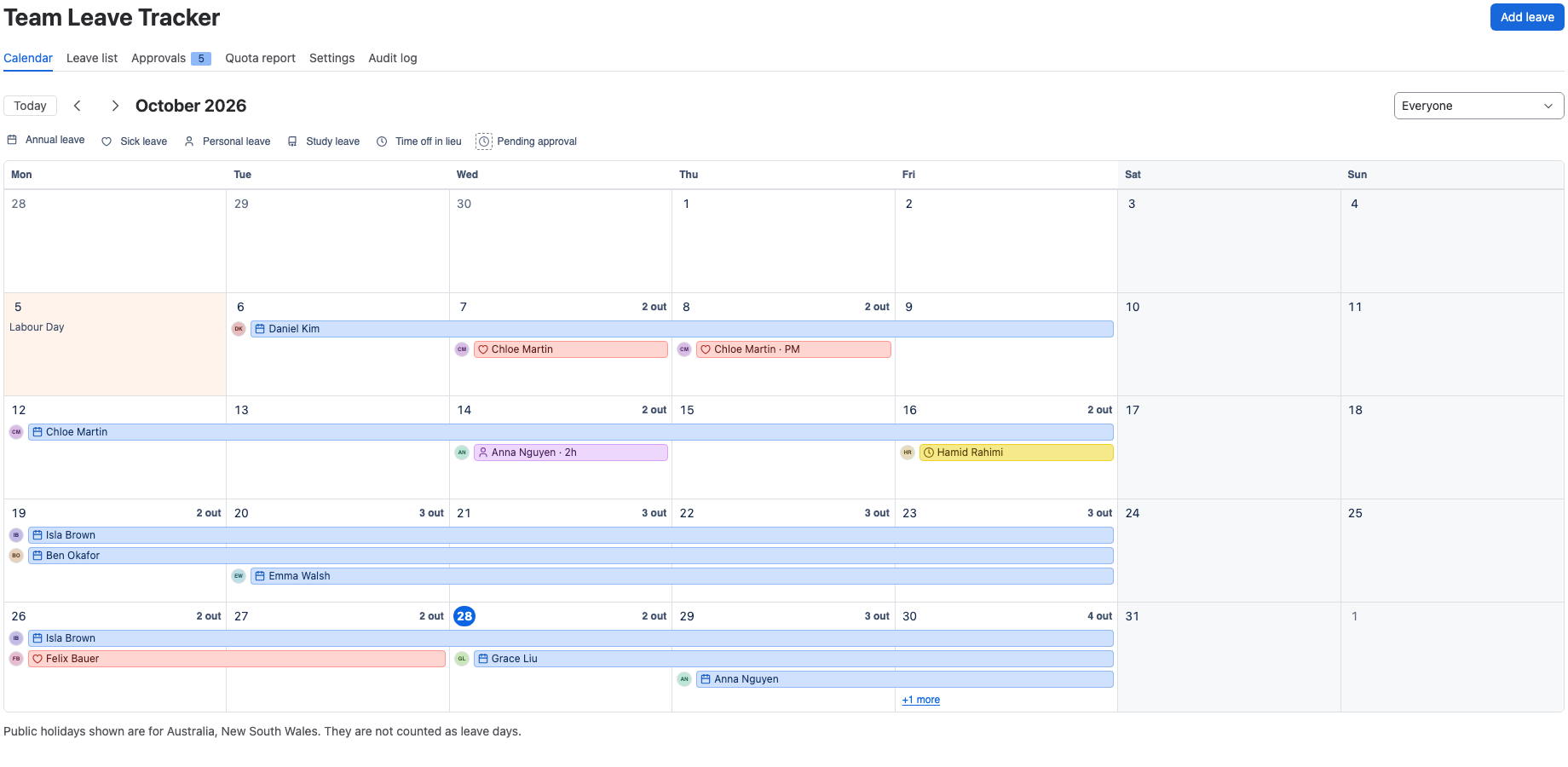This screenshot has width=1568, height=767.
Task: Click Hamid Rahimi's HR avatar on October 16
Action: (x=908, y=453)
